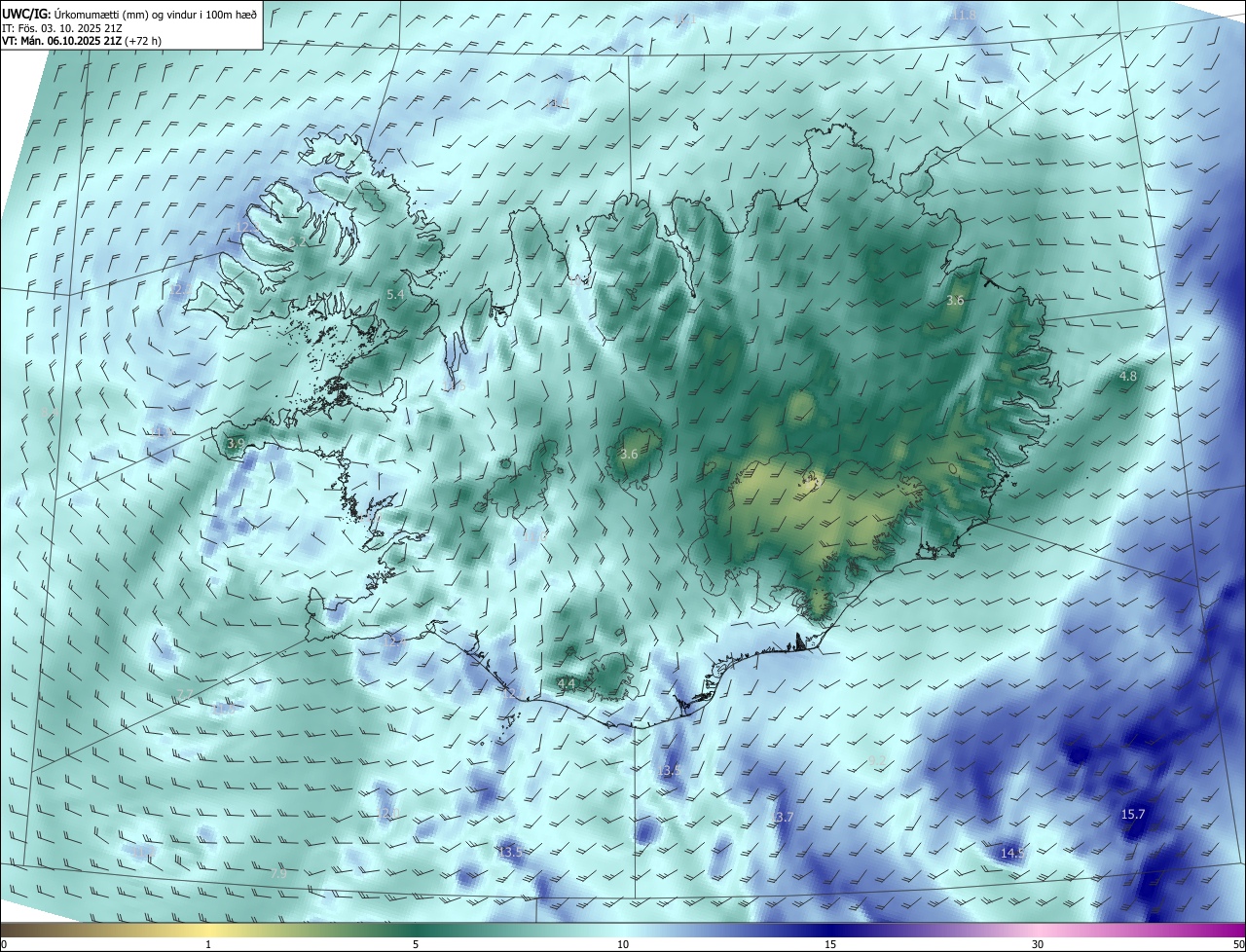Click the 5.4 value in the Westfjords
Viewport: 1246px width, 952px height.
pos(395,294)
